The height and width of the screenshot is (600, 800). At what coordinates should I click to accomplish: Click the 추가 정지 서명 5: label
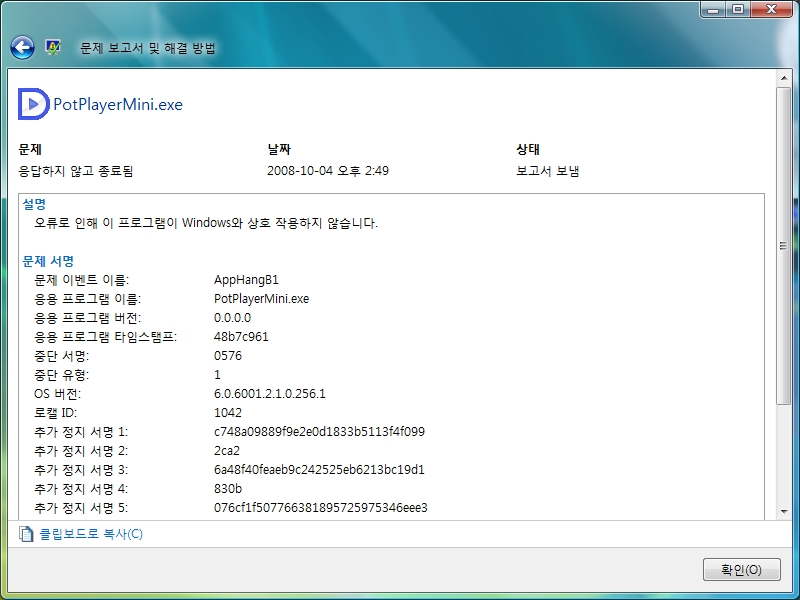point(81,508)
